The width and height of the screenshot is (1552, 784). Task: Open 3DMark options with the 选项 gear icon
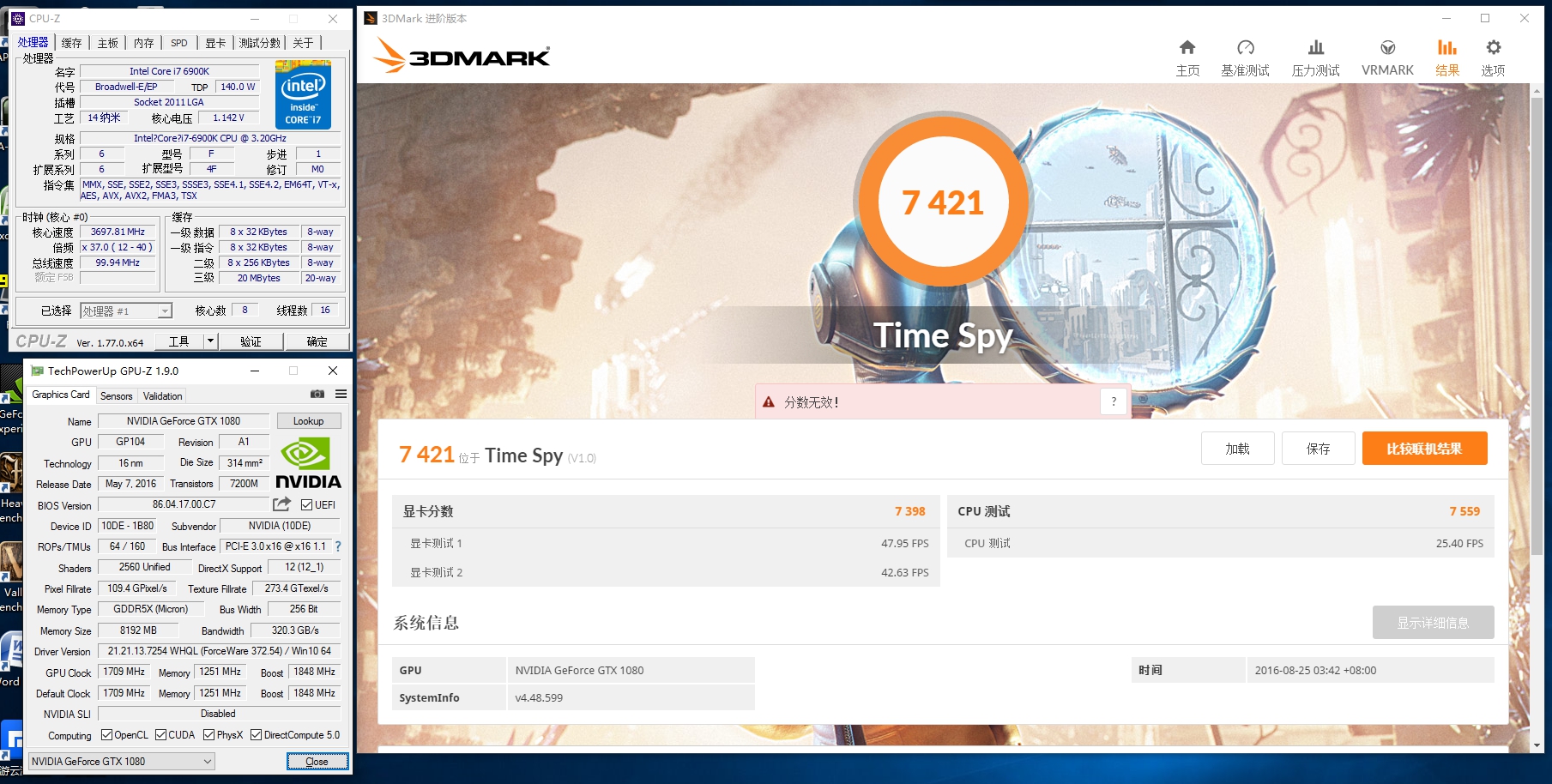(1492, 49)
